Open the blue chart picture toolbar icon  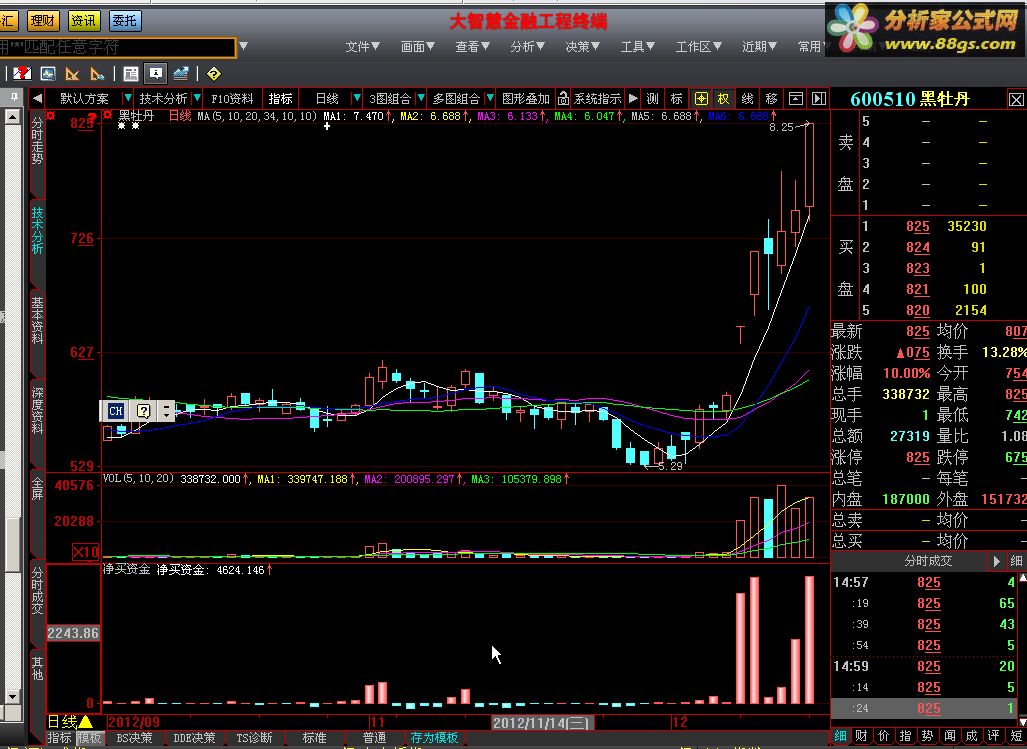[x=48, y=73]
